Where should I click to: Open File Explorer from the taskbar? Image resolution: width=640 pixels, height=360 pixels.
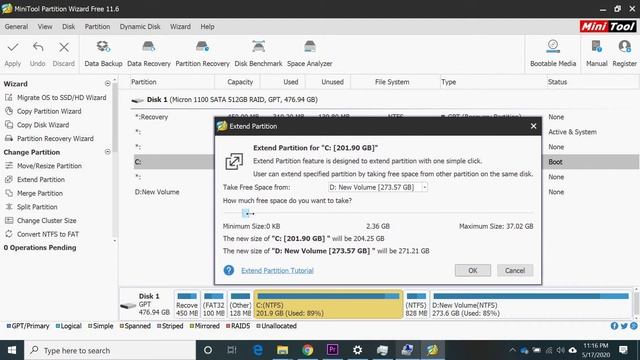(x=282, y=350)
